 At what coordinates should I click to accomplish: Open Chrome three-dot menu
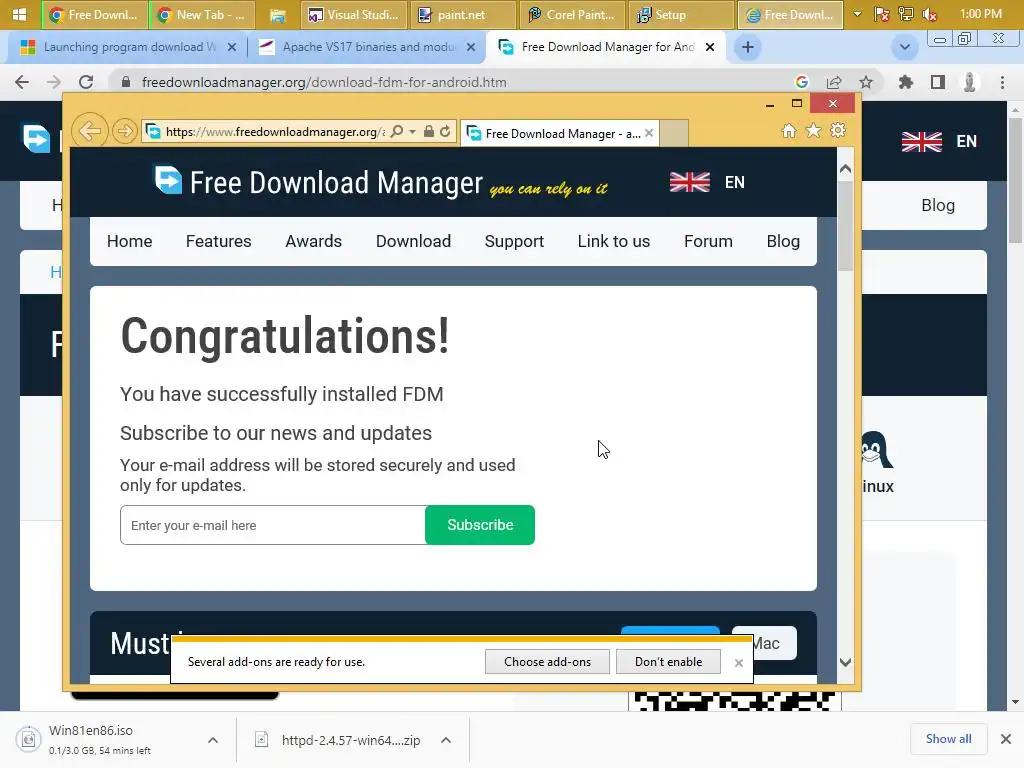[1002, 82]
